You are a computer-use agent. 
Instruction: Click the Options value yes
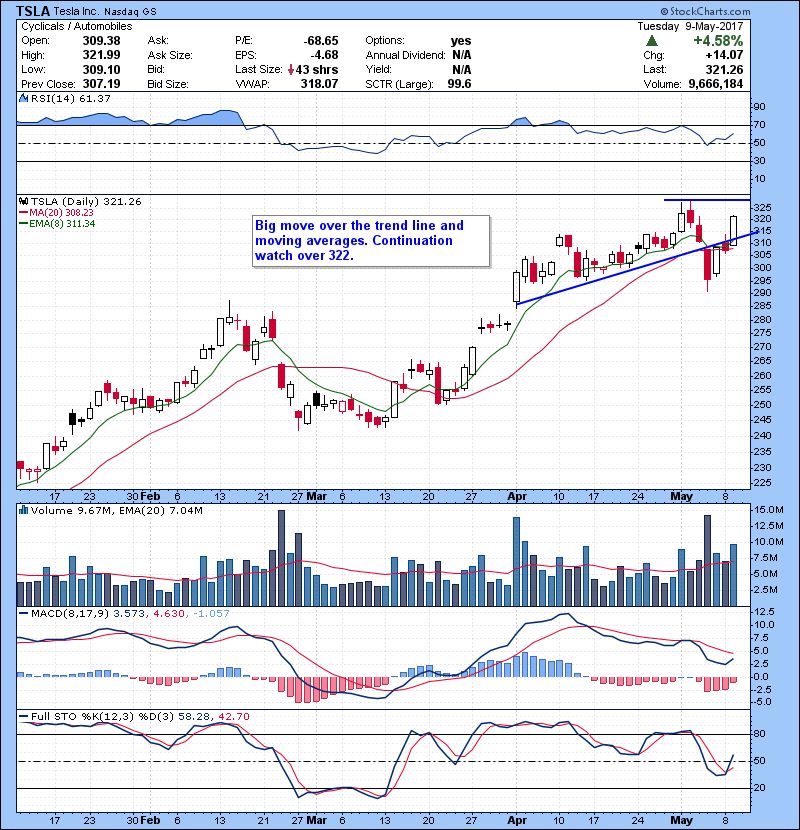click(x=461, y=41)
